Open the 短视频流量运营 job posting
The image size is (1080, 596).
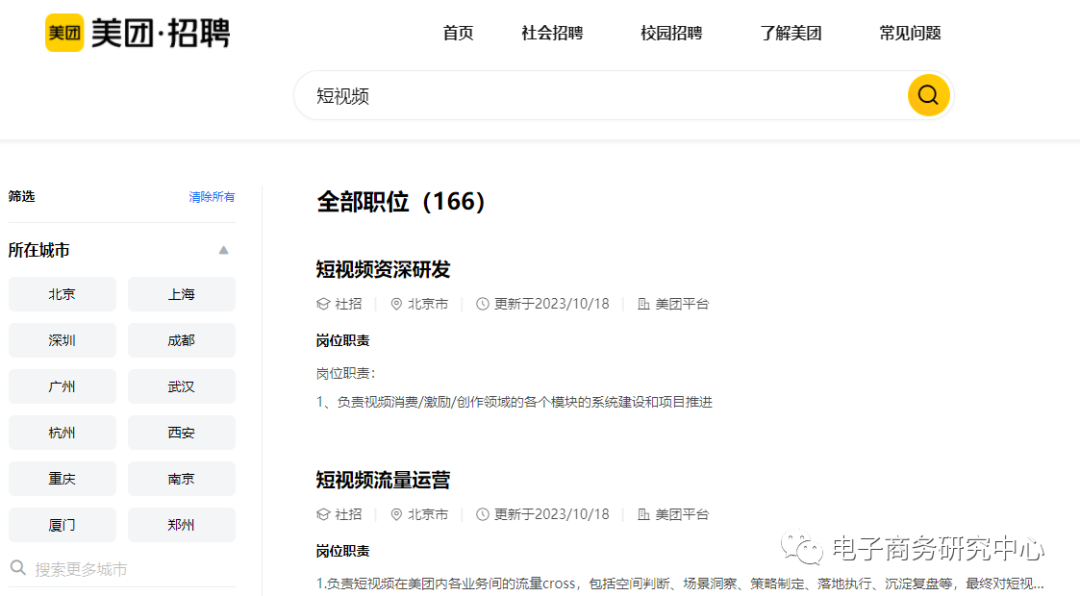pyautogui.click(x=383, y=480)
